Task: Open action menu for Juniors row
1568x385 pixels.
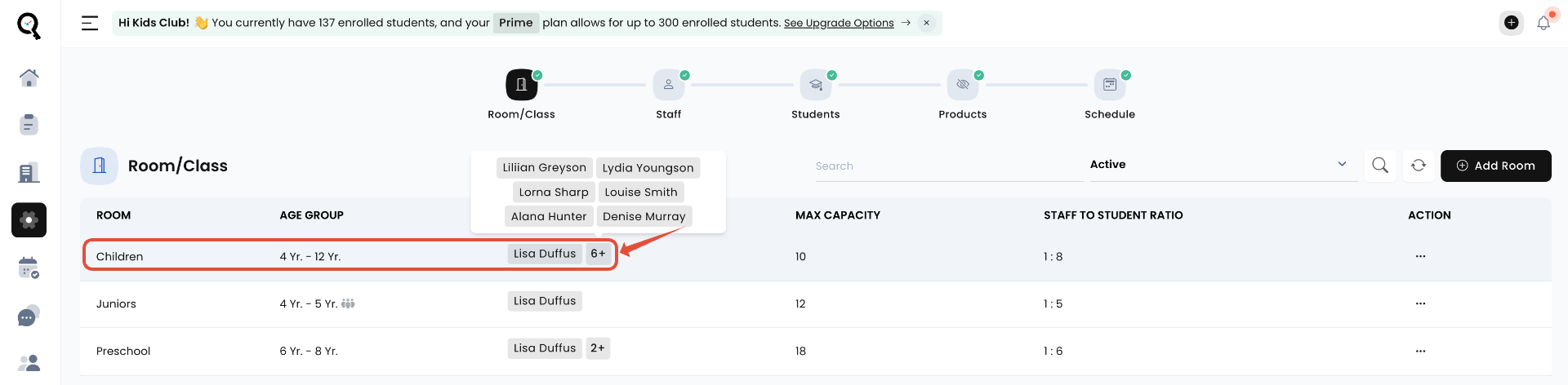Action: 1420,303
